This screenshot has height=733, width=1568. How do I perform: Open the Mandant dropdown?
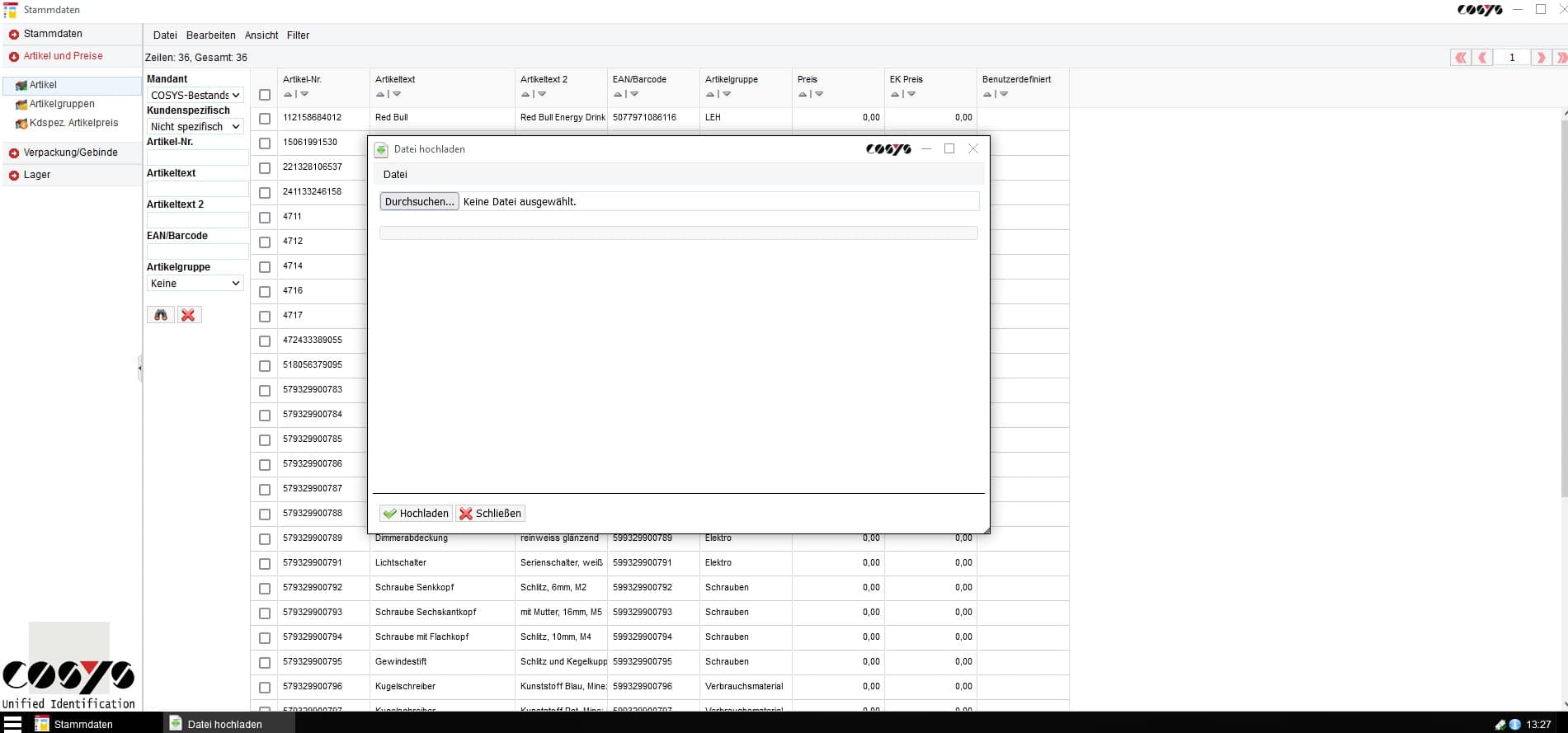[195, 95]
